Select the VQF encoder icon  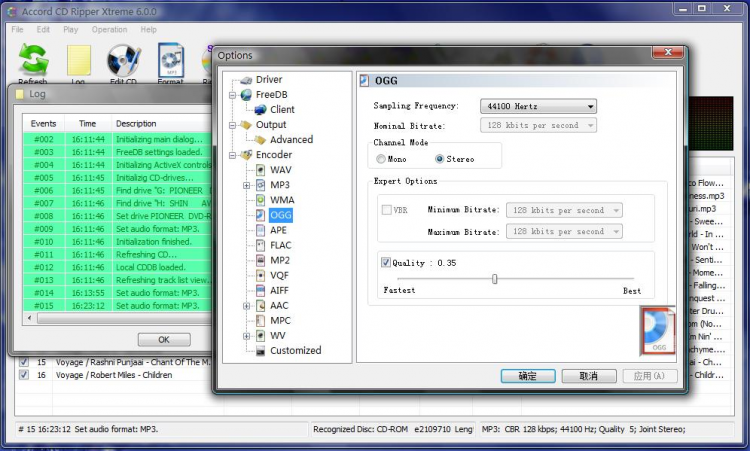click(261, 275)
